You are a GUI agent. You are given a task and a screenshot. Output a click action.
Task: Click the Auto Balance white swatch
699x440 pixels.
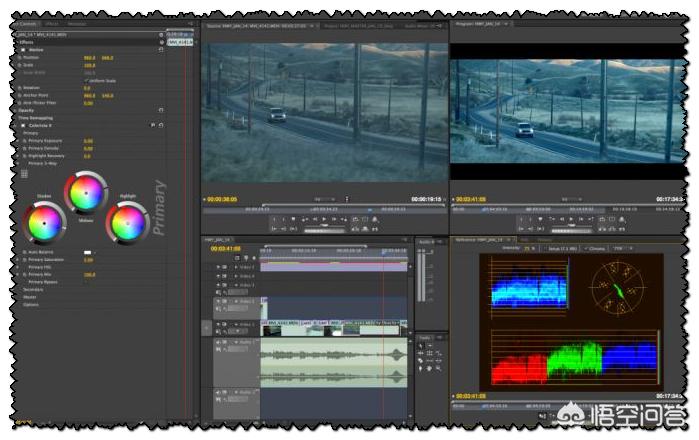87,252
